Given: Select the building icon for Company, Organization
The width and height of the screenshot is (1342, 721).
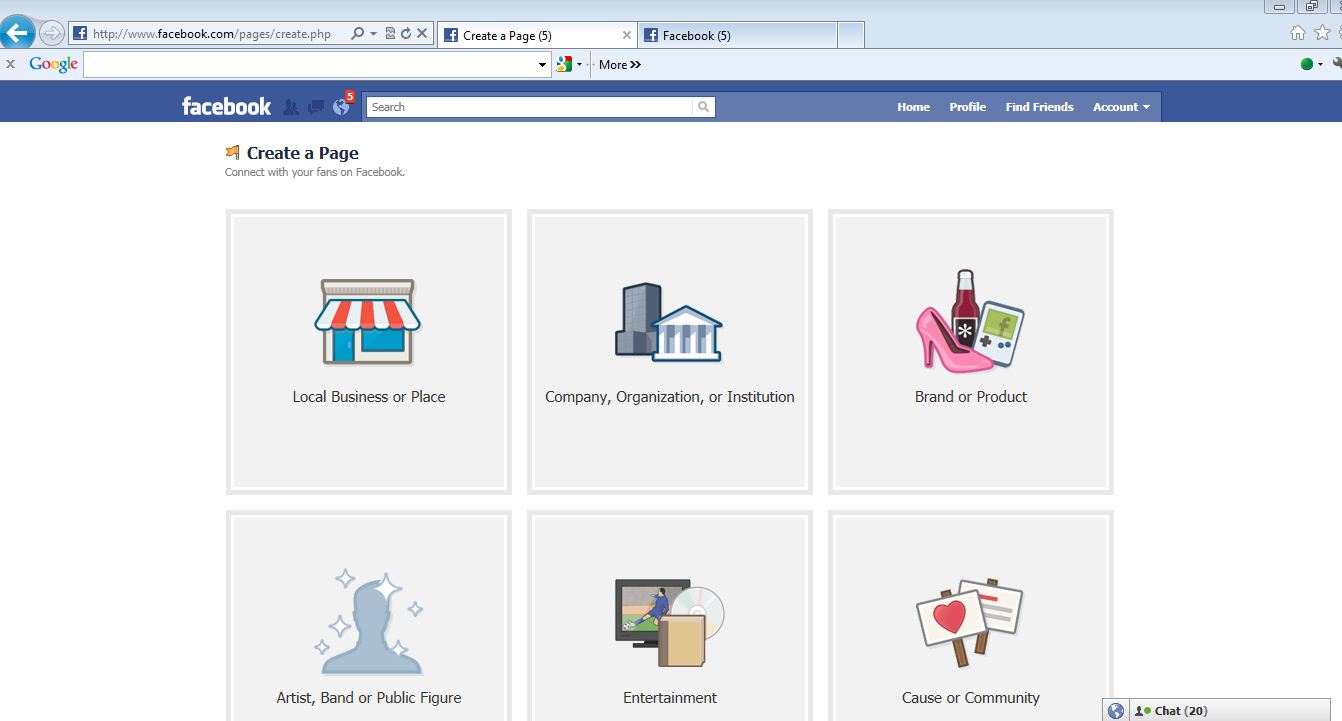Looking at the screenshot, I should tap(668, 322).
